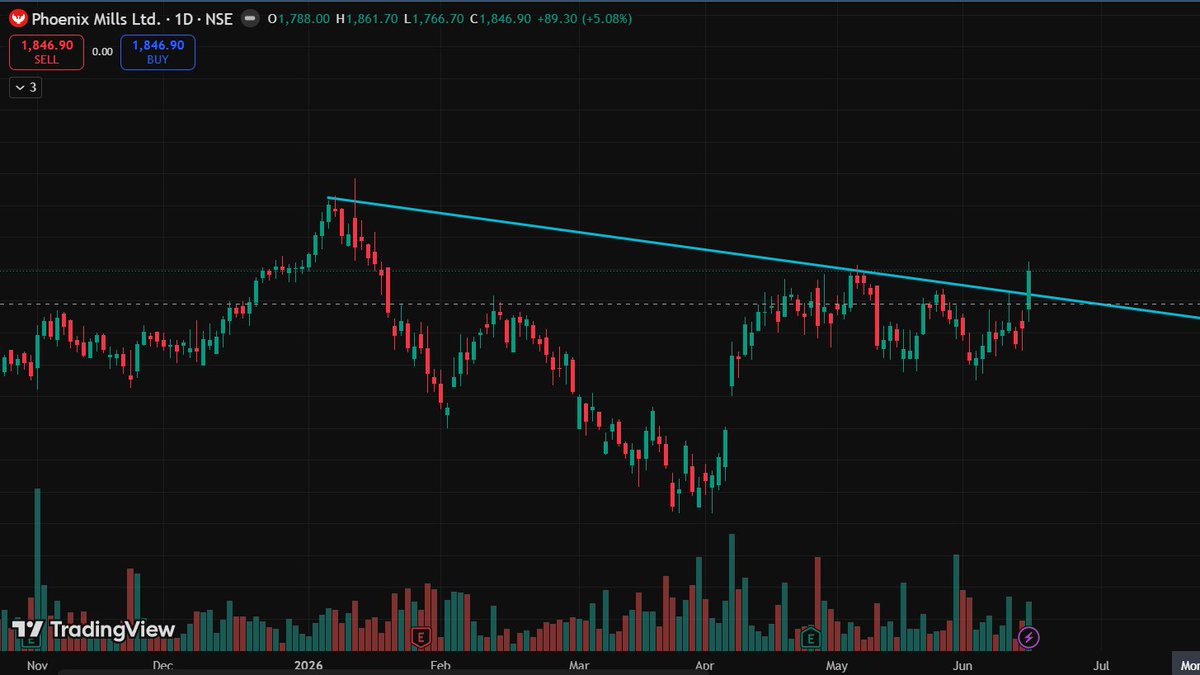
Task: Click the Dec label on time axis
Action: tap(162, 665)
